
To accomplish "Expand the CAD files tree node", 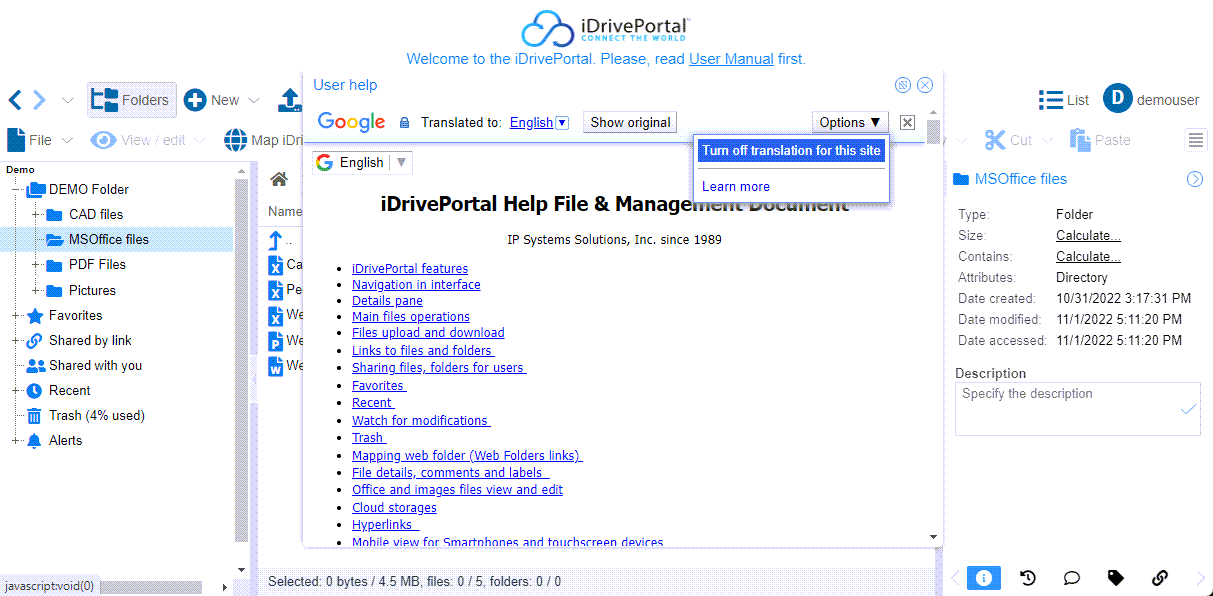I will [x=36, y=214].
